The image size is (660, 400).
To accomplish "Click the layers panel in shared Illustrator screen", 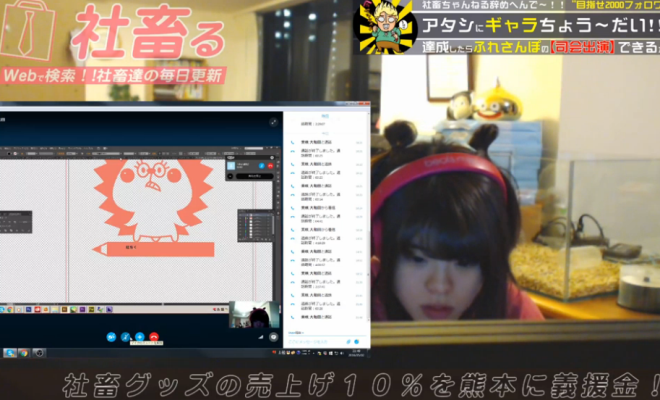I will (x=254, y=224).
